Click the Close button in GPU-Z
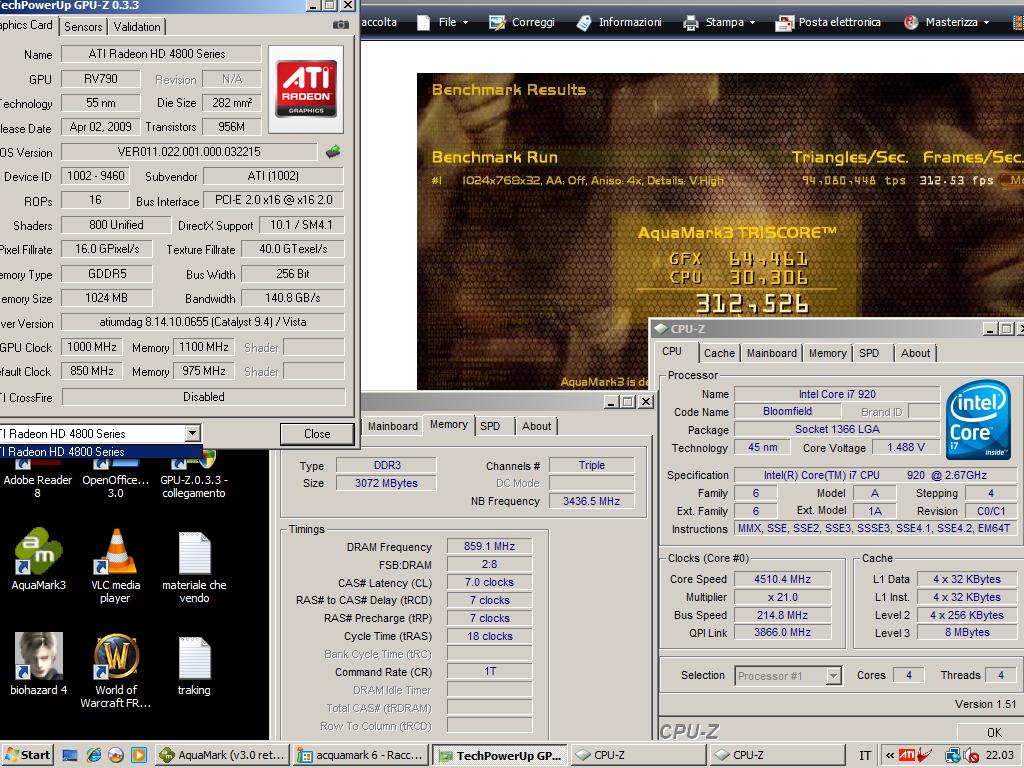This screenshot has width=1024, height=768. 317,434
